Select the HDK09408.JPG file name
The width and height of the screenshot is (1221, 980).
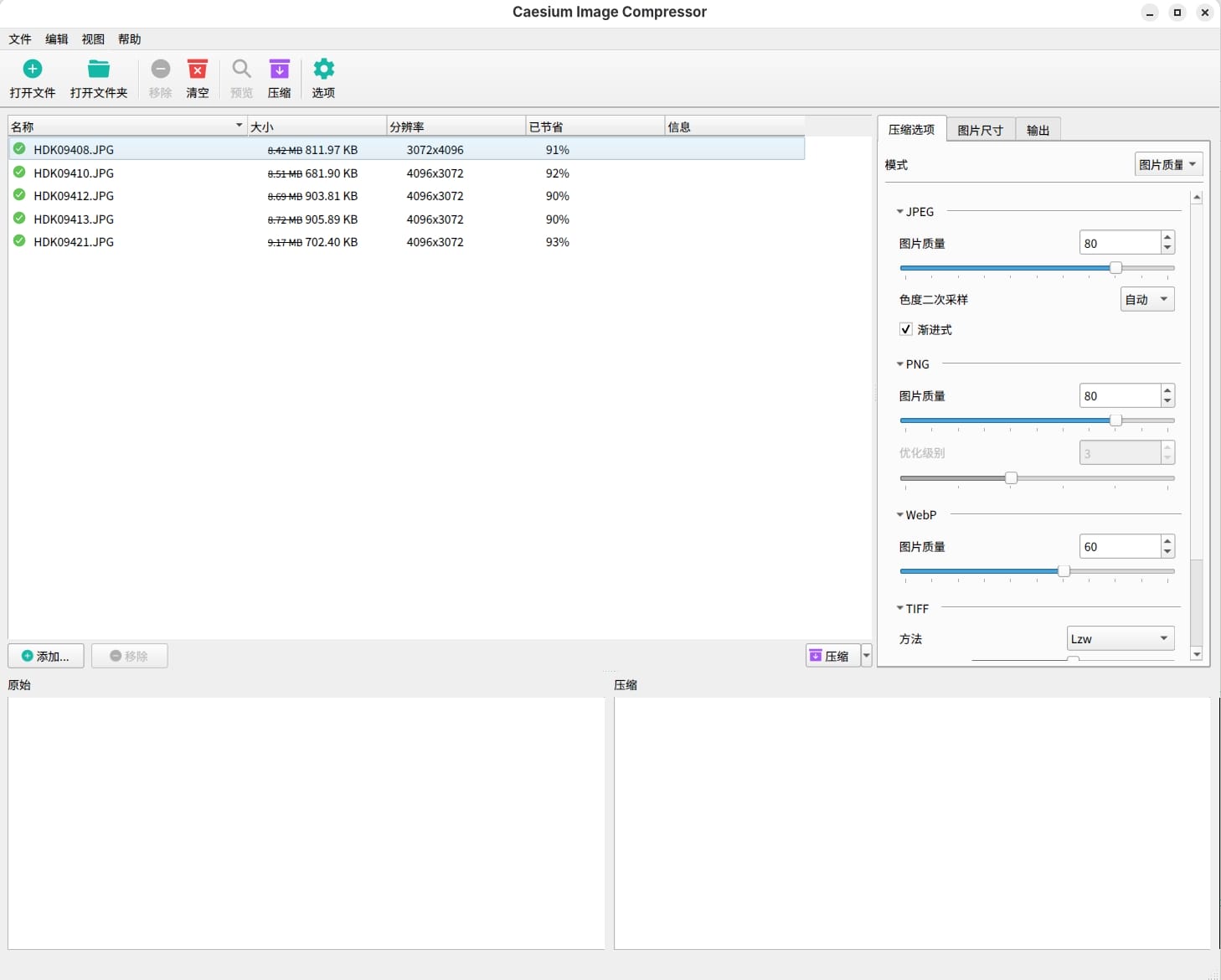[74, 150]
